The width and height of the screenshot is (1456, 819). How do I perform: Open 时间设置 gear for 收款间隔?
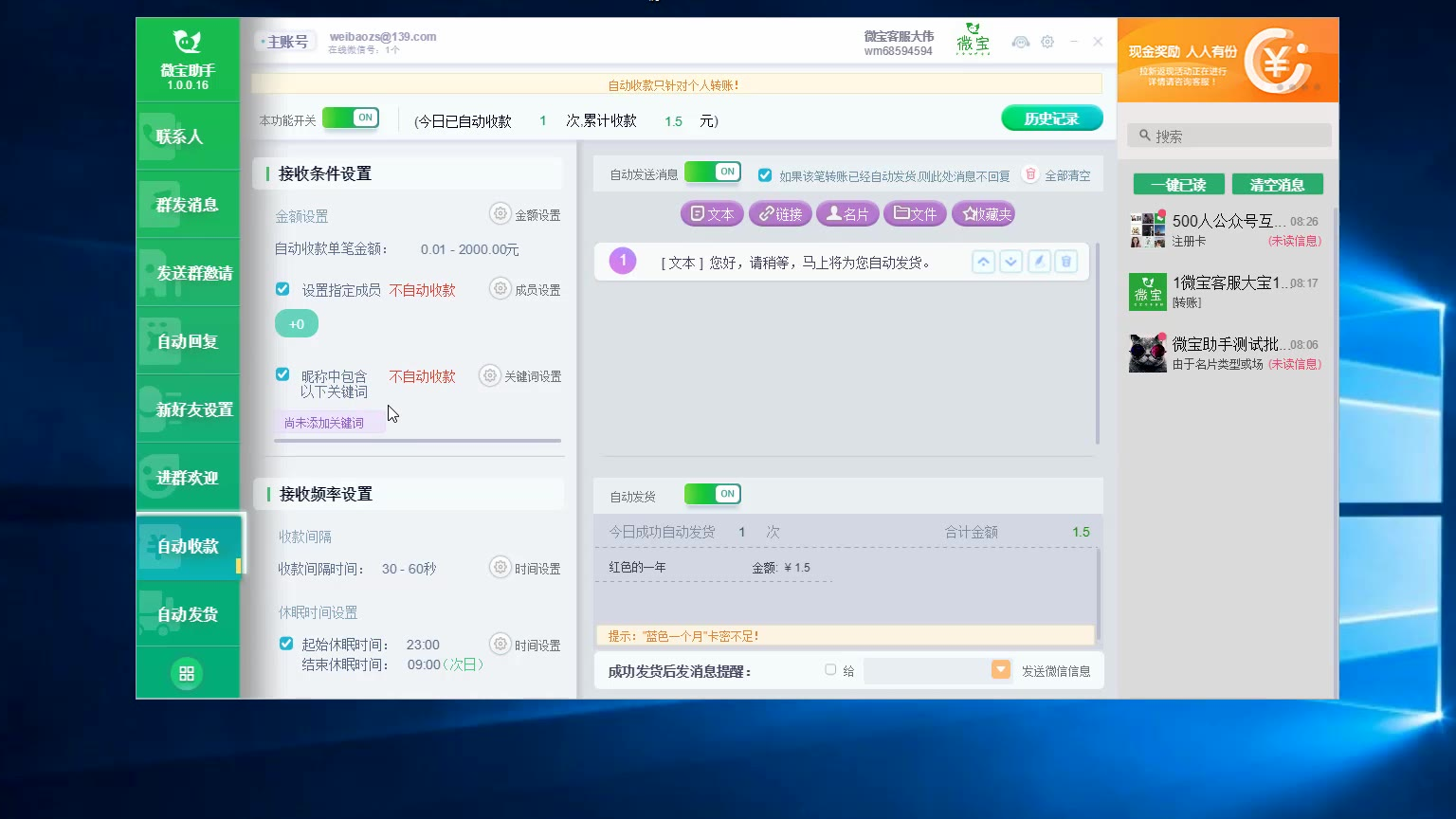click(500, 567)
